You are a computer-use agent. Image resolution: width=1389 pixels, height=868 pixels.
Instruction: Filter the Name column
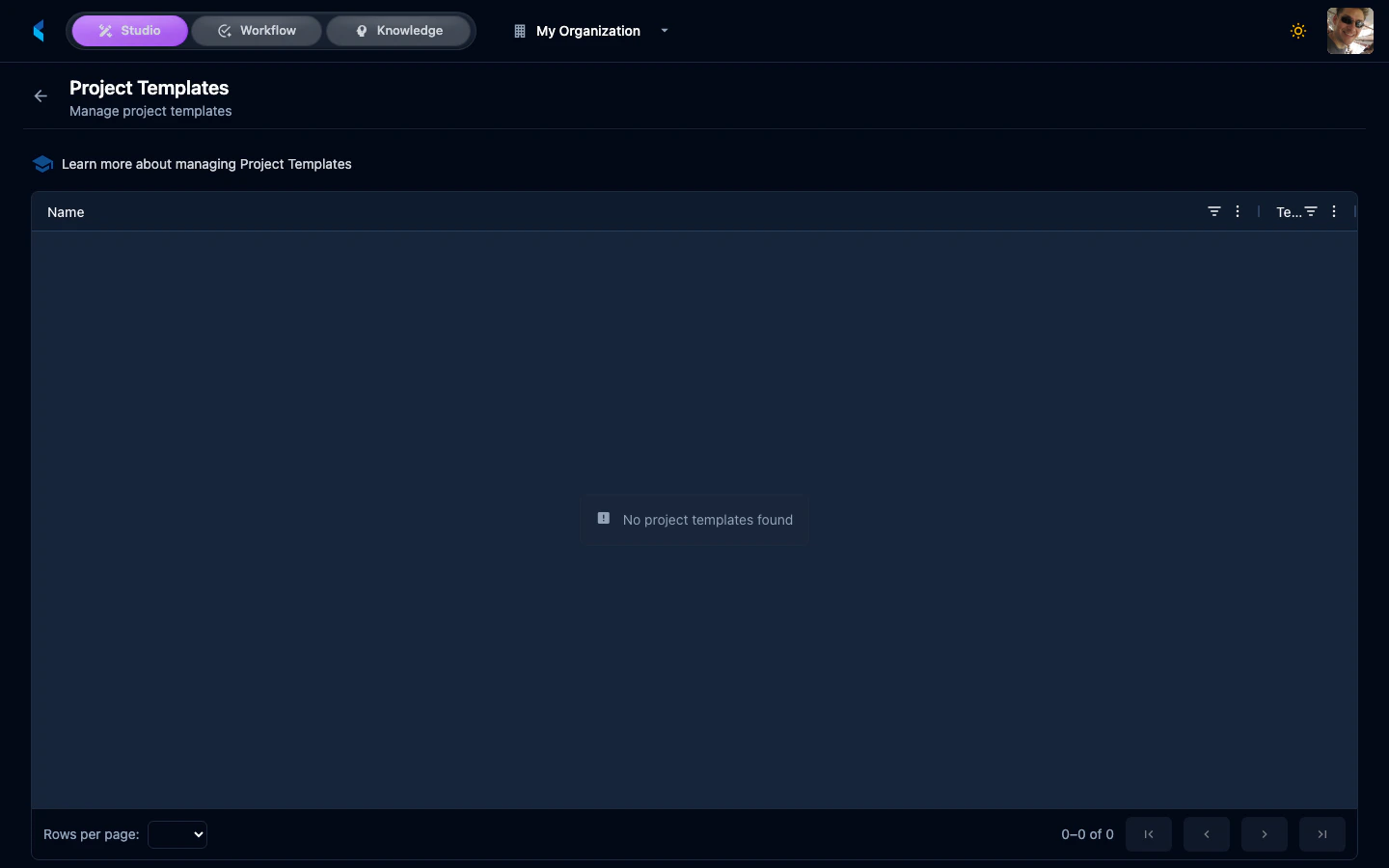coord(1213,211)
